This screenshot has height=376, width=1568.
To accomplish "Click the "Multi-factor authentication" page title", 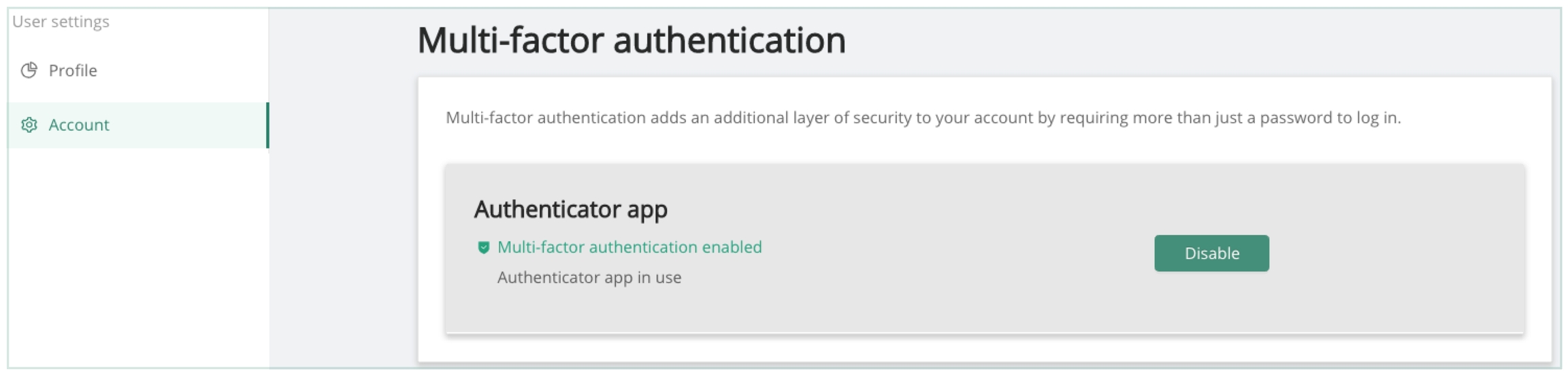I will [x=631, y=40].
